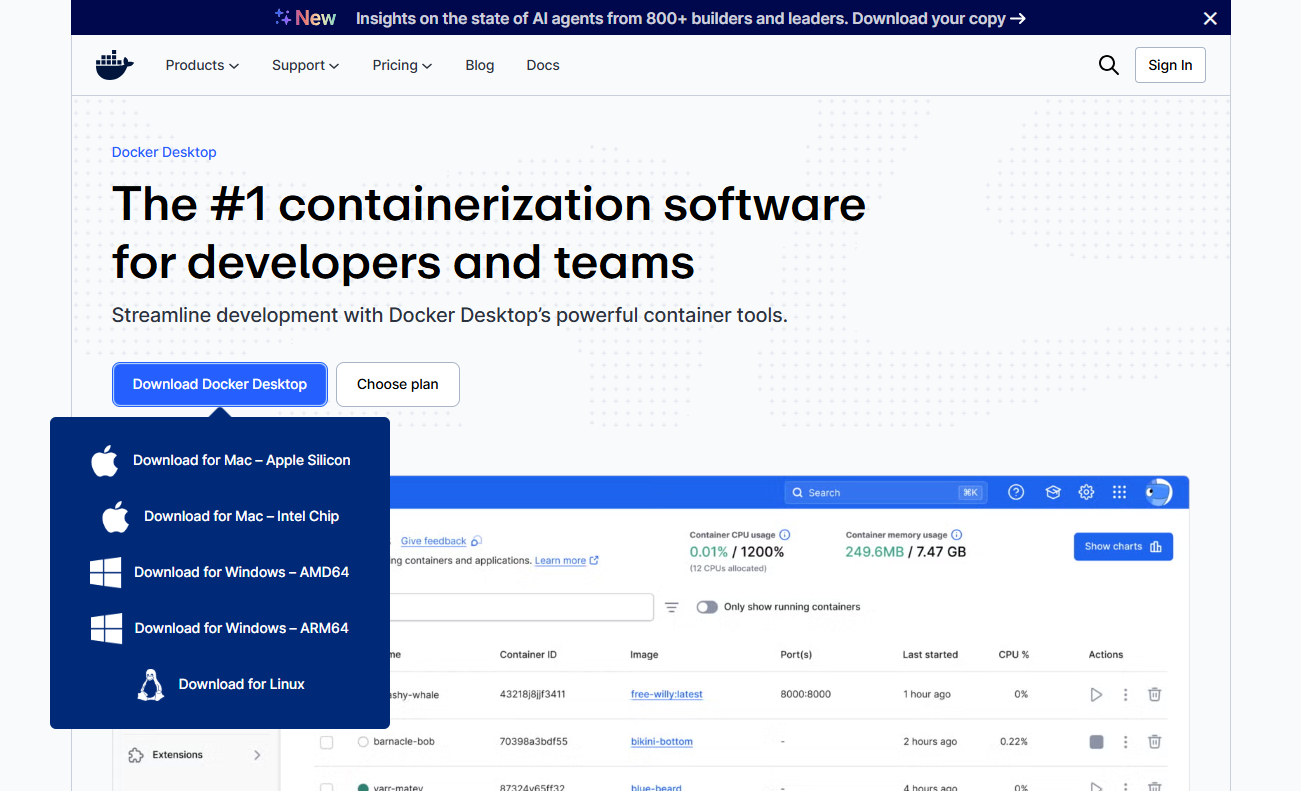This screenshot has width=1301, height=791.
Task: Click the 0.22% CPU value
Action: point(1014,742)
